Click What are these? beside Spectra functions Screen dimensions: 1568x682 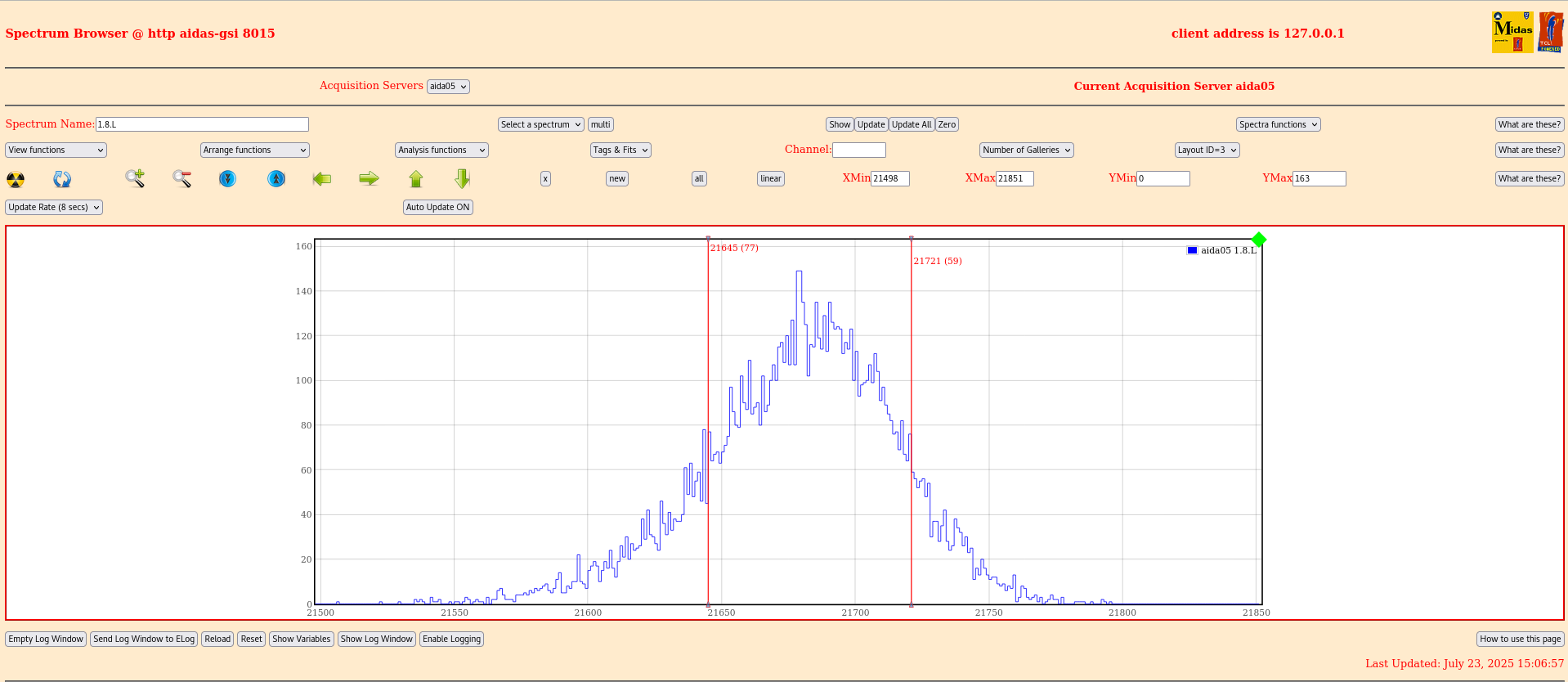coord(1530,124)
